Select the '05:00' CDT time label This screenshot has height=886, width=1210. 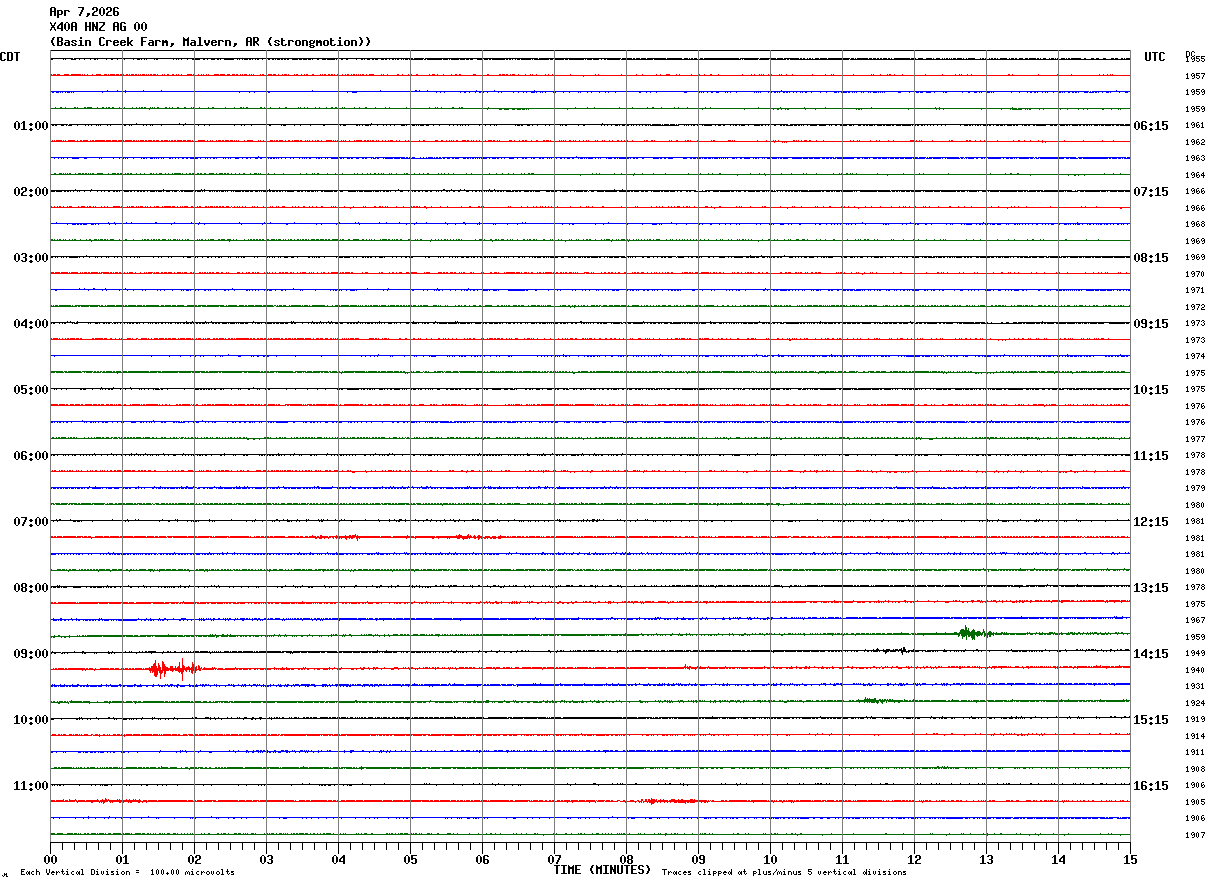31,390
